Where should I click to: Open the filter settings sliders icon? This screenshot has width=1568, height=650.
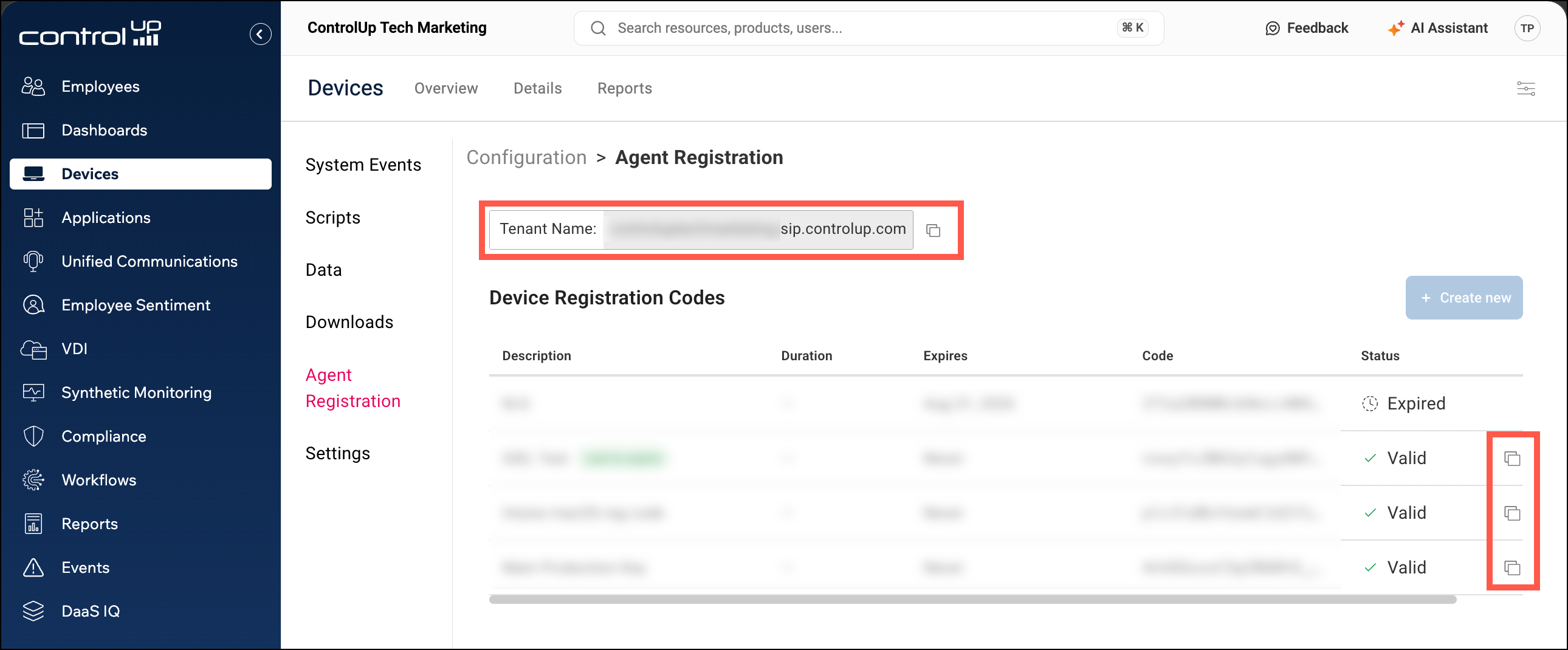1525,89
